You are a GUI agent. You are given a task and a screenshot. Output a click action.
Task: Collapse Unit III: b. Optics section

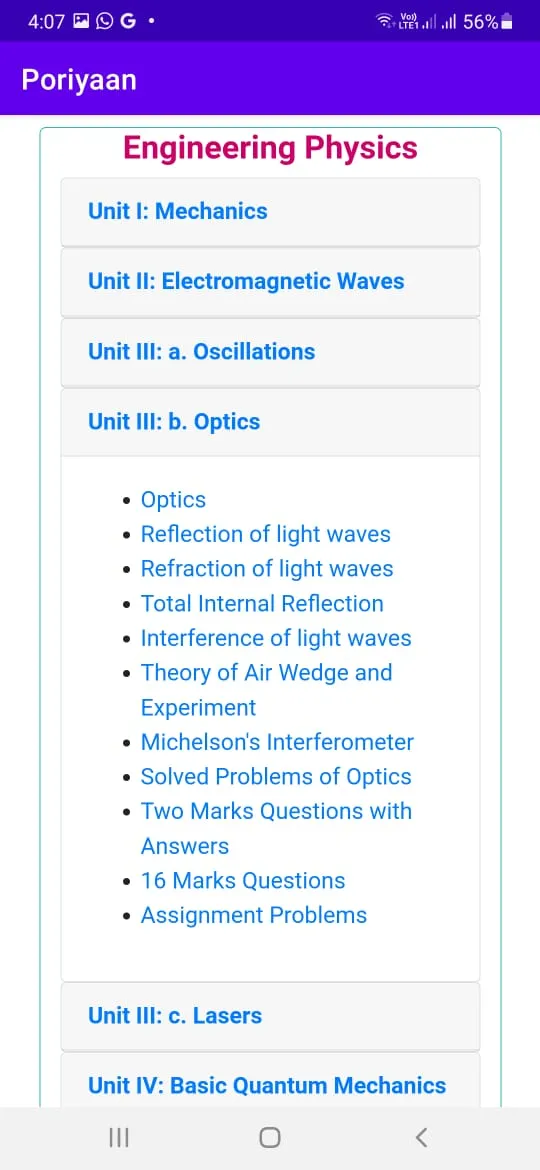point(270,422)
